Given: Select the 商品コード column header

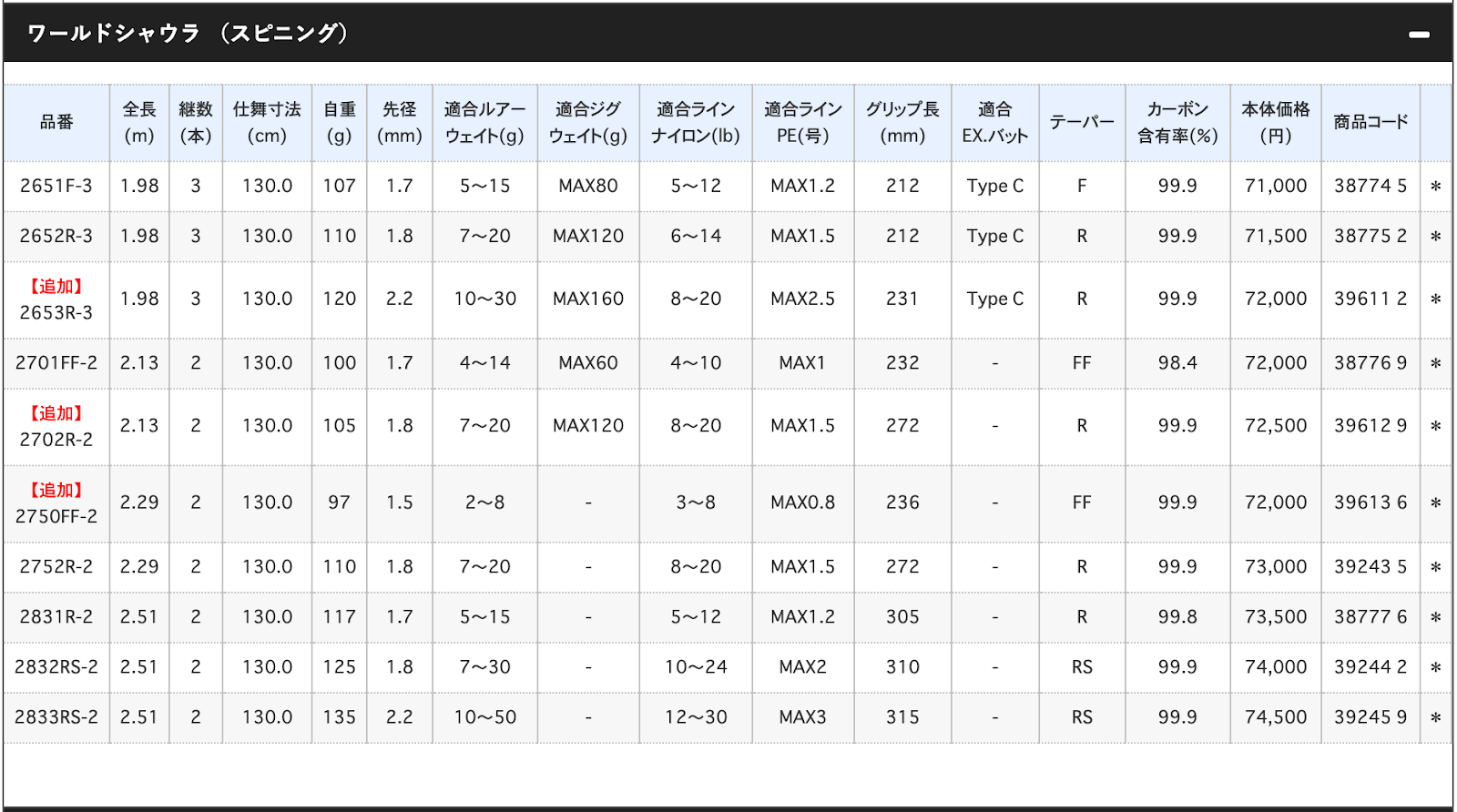Looking at the screenshot, I should 1370,122.
